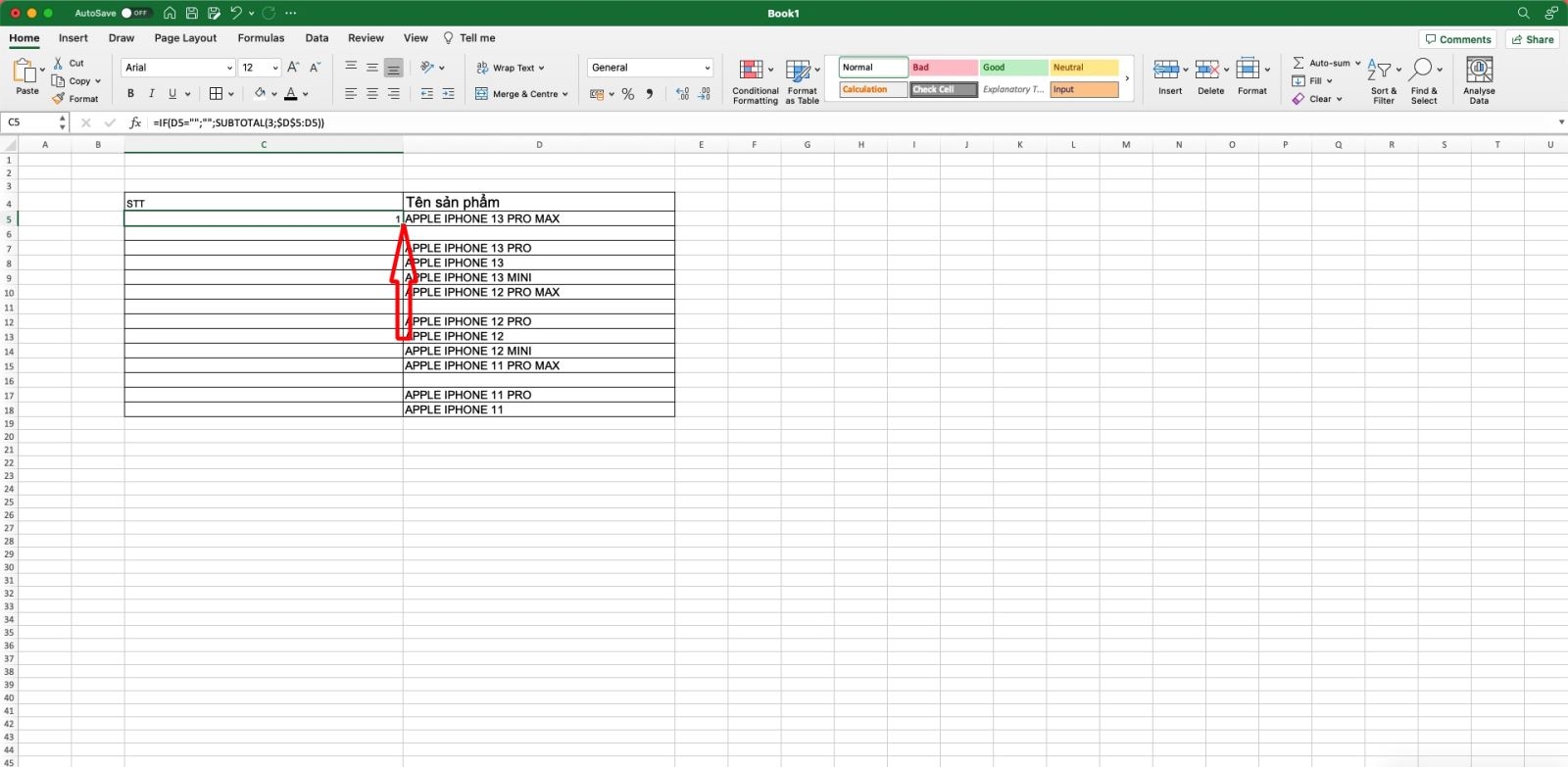This screenshot has width=1568, height=767.
Task: Click the Format painter brush
Action: [x=59, y=98]
